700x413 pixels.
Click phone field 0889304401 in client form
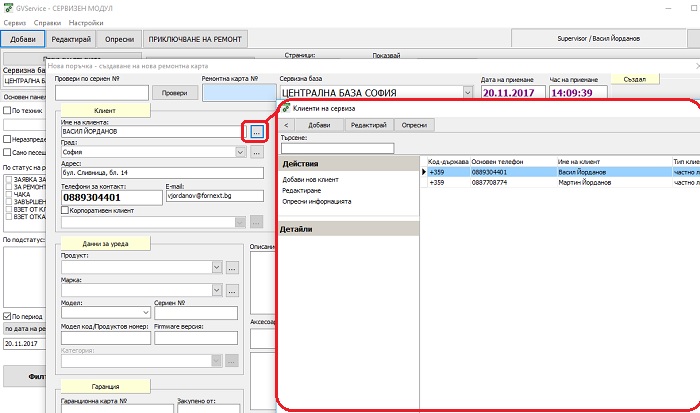[112, 198]
